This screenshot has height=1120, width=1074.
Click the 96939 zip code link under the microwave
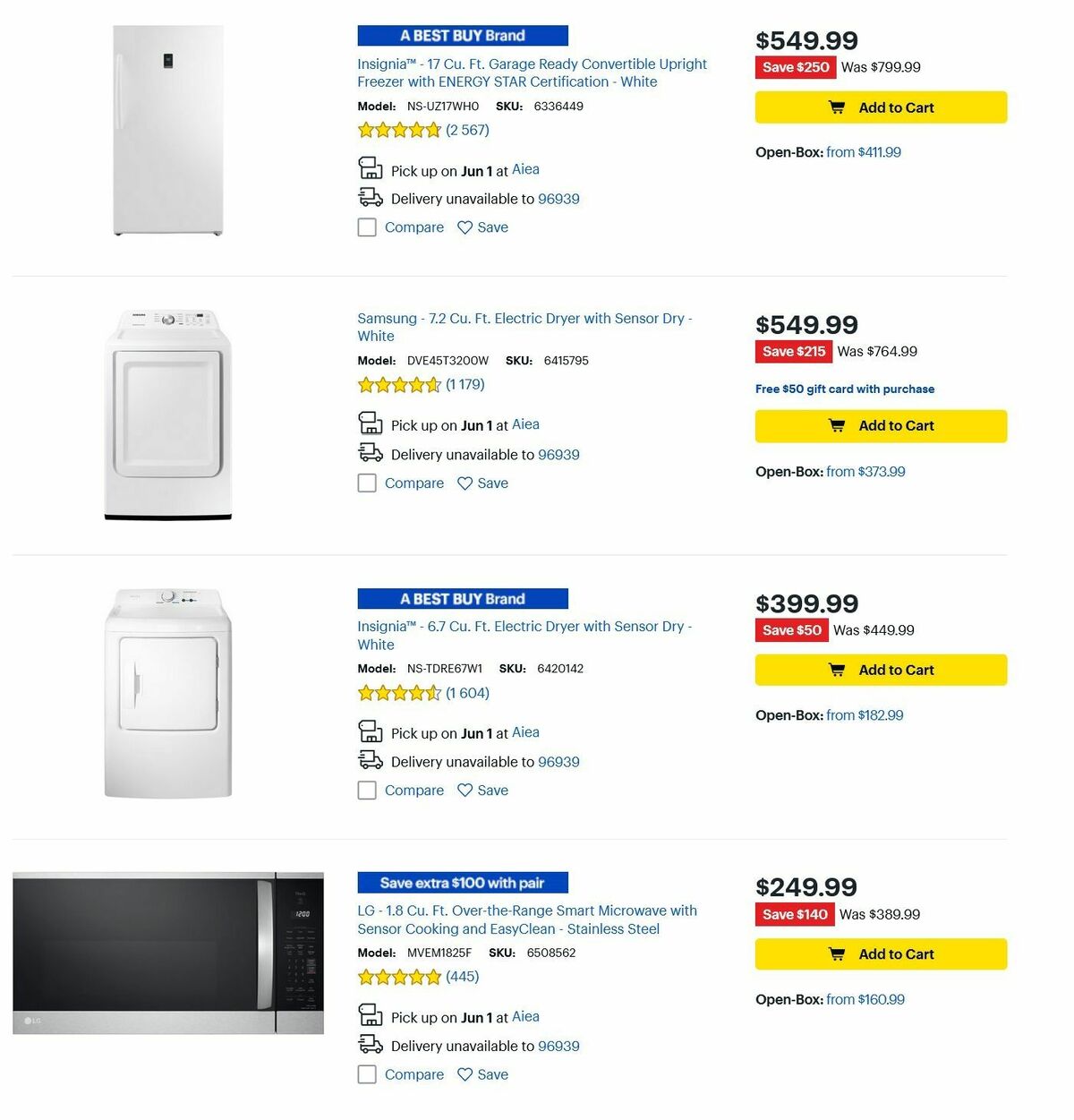tap(558, 1045)
